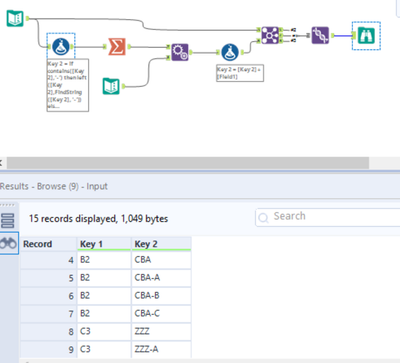Click the Browse binoculars icon in results panel
Image resolution: width=400 pixels, height=363 pixels.
pos(8,244)
